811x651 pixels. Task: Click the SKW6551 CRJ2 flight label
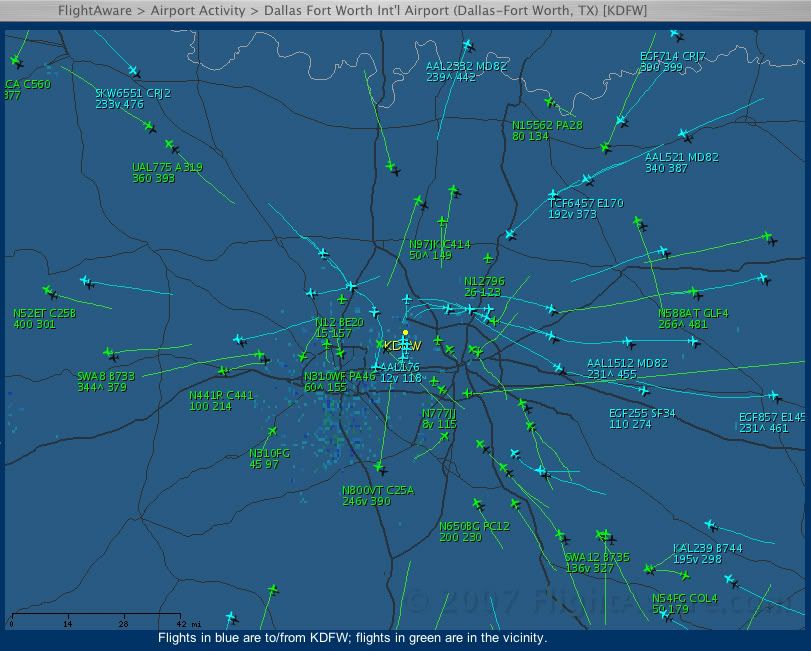point(133,99)
